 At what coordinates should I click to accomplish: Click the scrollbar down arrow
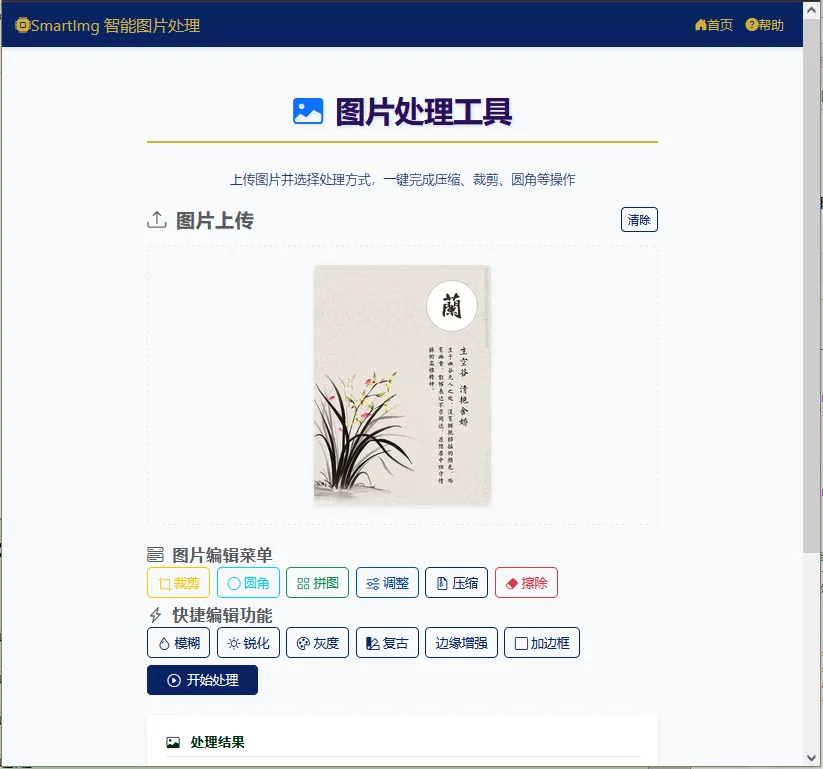click(811, 758)
